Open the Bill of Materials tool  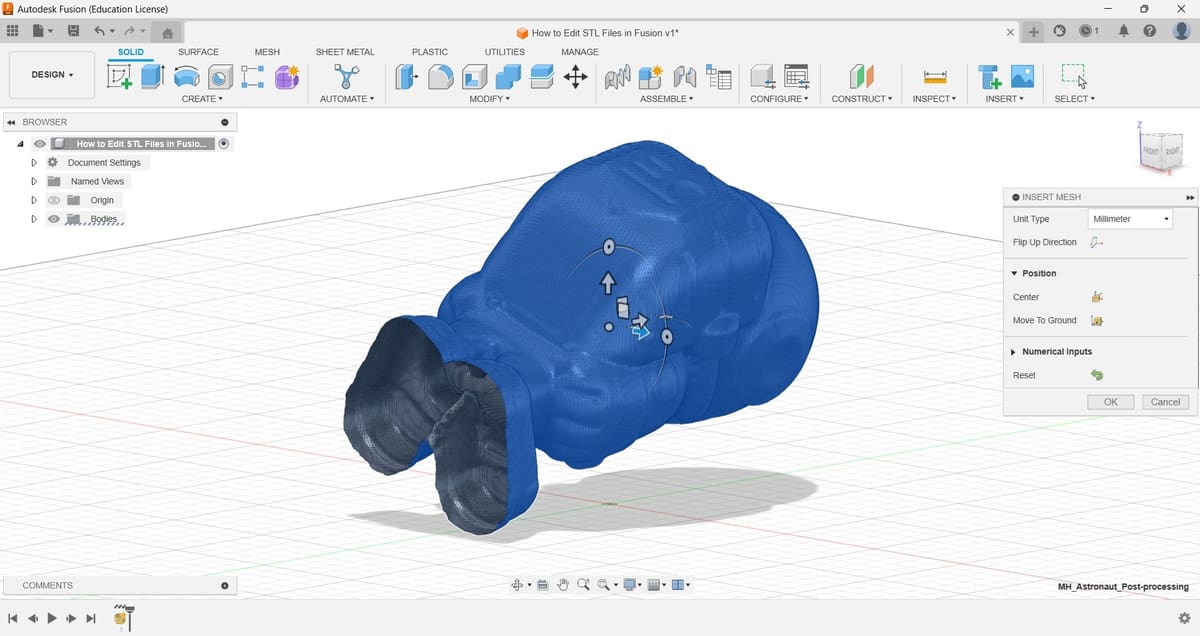pyautogui.click(x=718, y=77)
